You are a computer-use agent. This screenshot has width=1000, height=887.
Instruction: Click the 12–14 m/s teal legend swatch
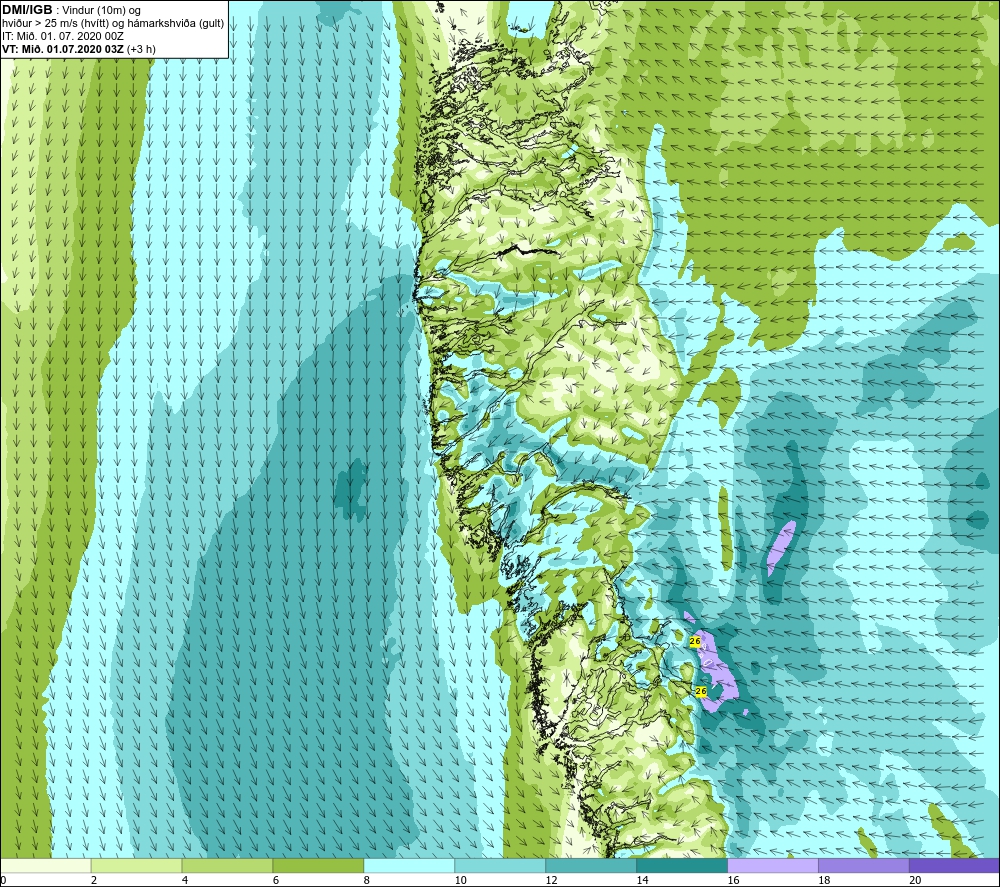point(591,866)
